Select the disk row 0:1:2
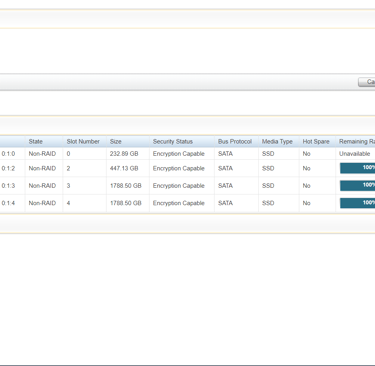The image size is (375, 366). 187,168
